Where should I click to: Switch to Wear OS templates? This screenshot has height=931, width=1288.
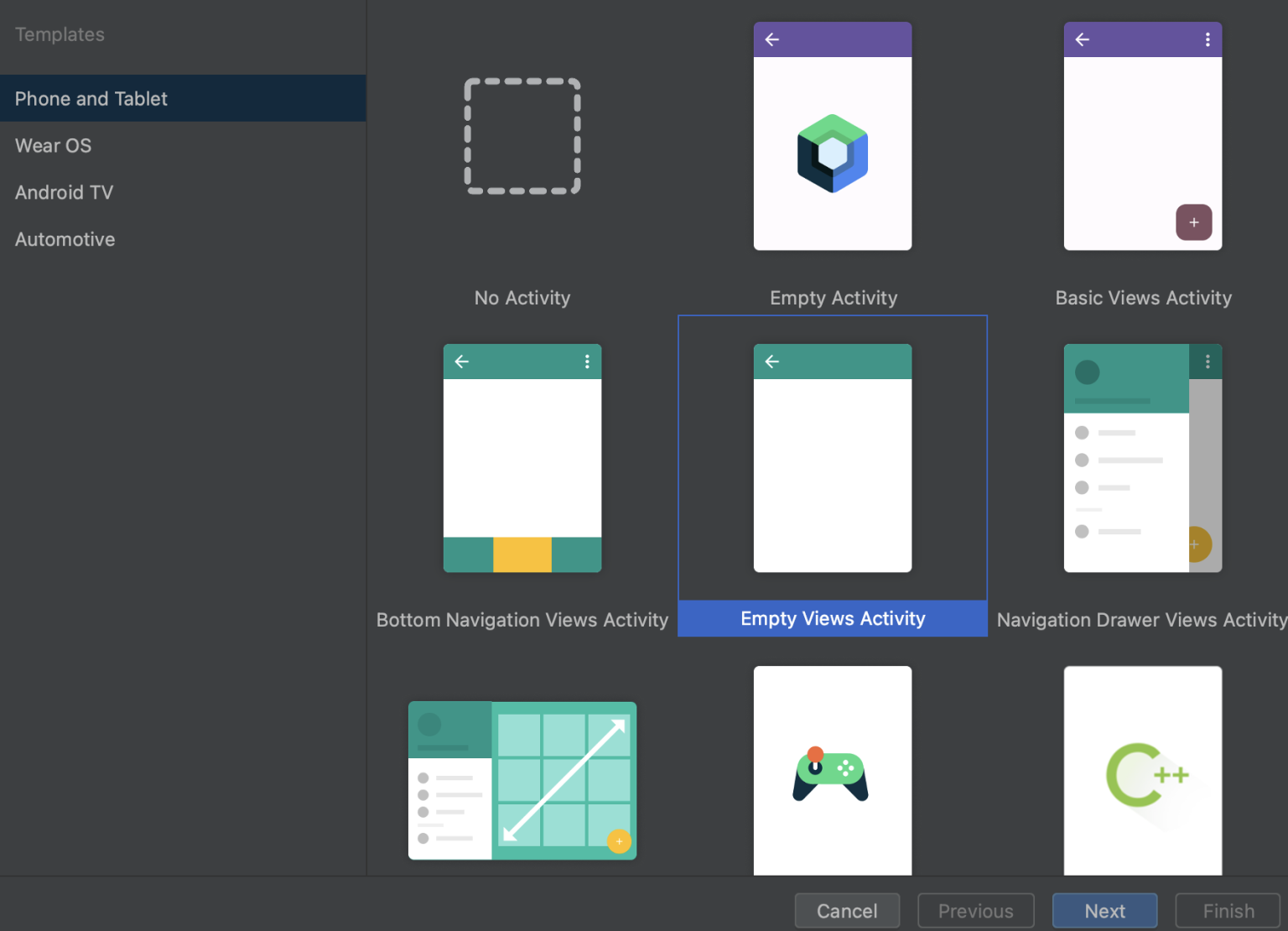click(x=54, y=146)
